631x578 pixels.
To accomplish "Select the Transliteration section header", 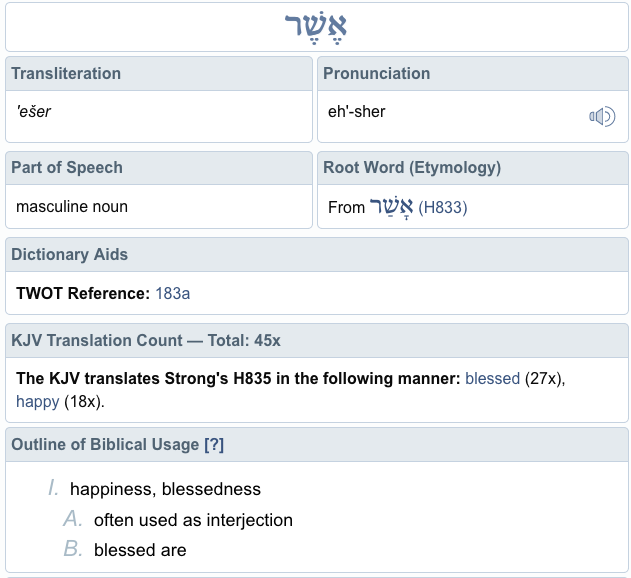I will click(66, 74).
